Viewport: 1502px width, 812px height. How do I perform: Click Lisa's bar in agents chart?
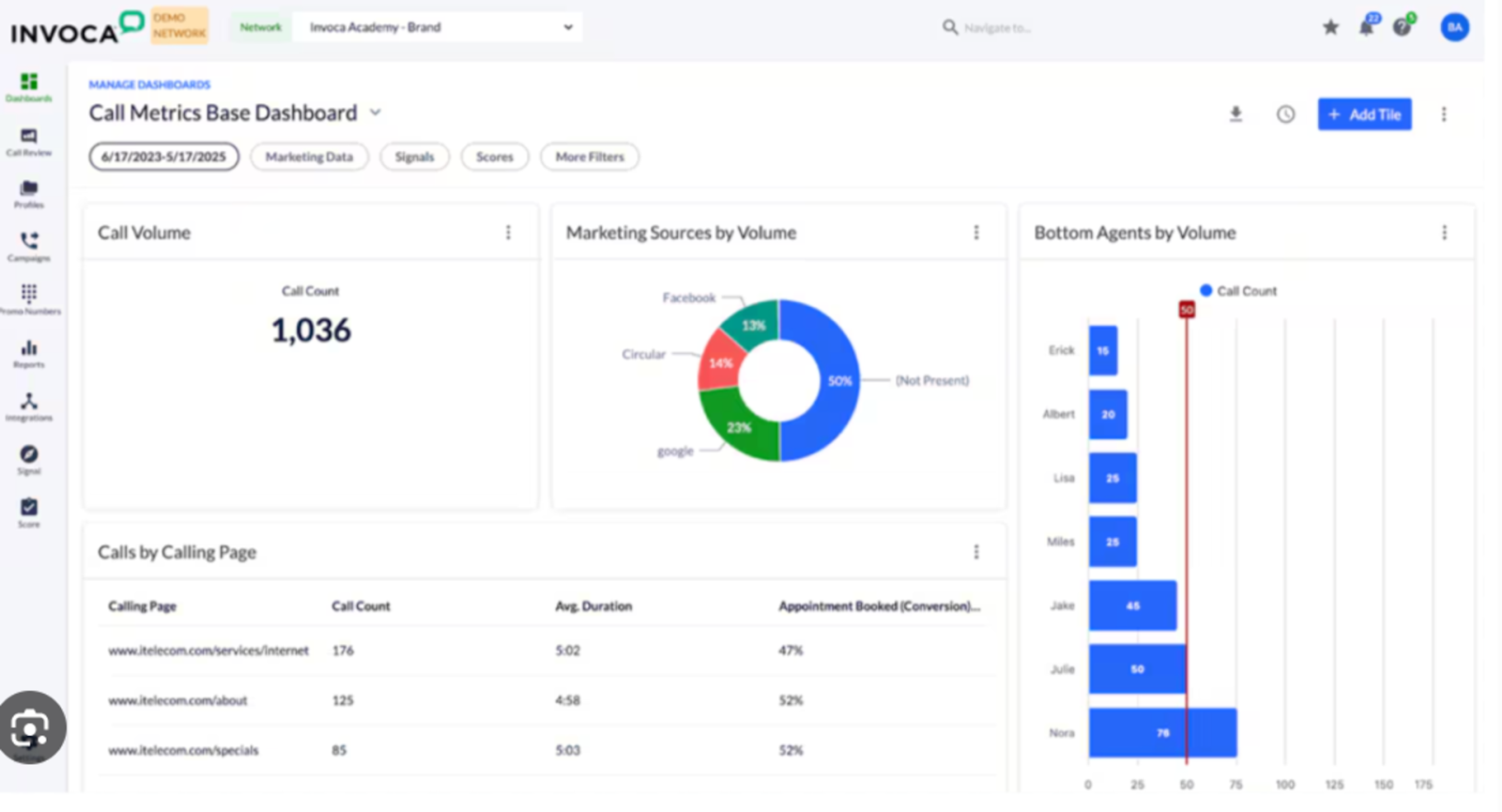coord(1112,478)
